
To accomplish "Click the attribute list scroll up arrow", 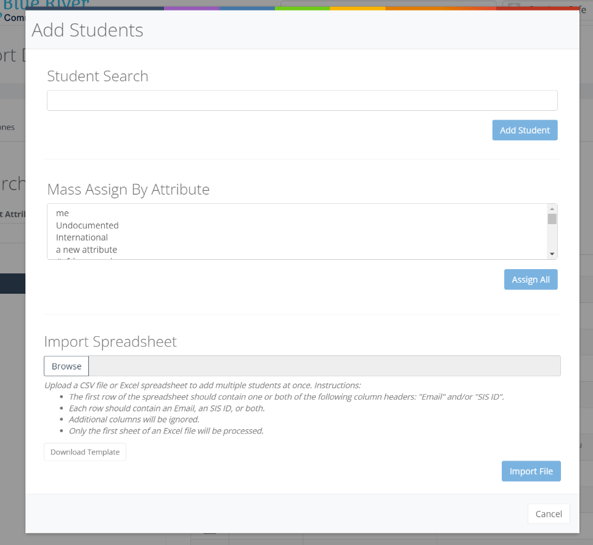I will click(552, 209).
